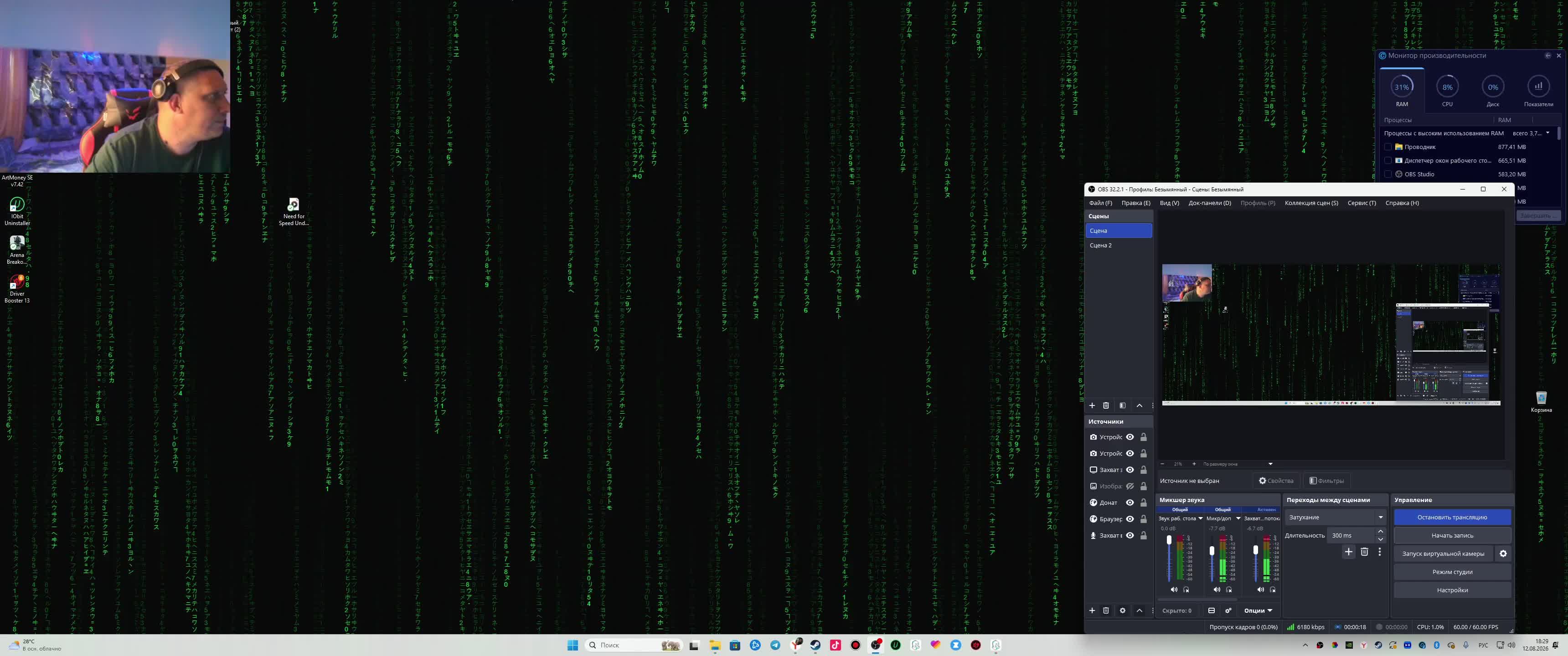Image resolution: width=1568 pixels, height=656 pixels.
Task: Move scene up using Scenes arrow icon
Action: click(1140, 405)
